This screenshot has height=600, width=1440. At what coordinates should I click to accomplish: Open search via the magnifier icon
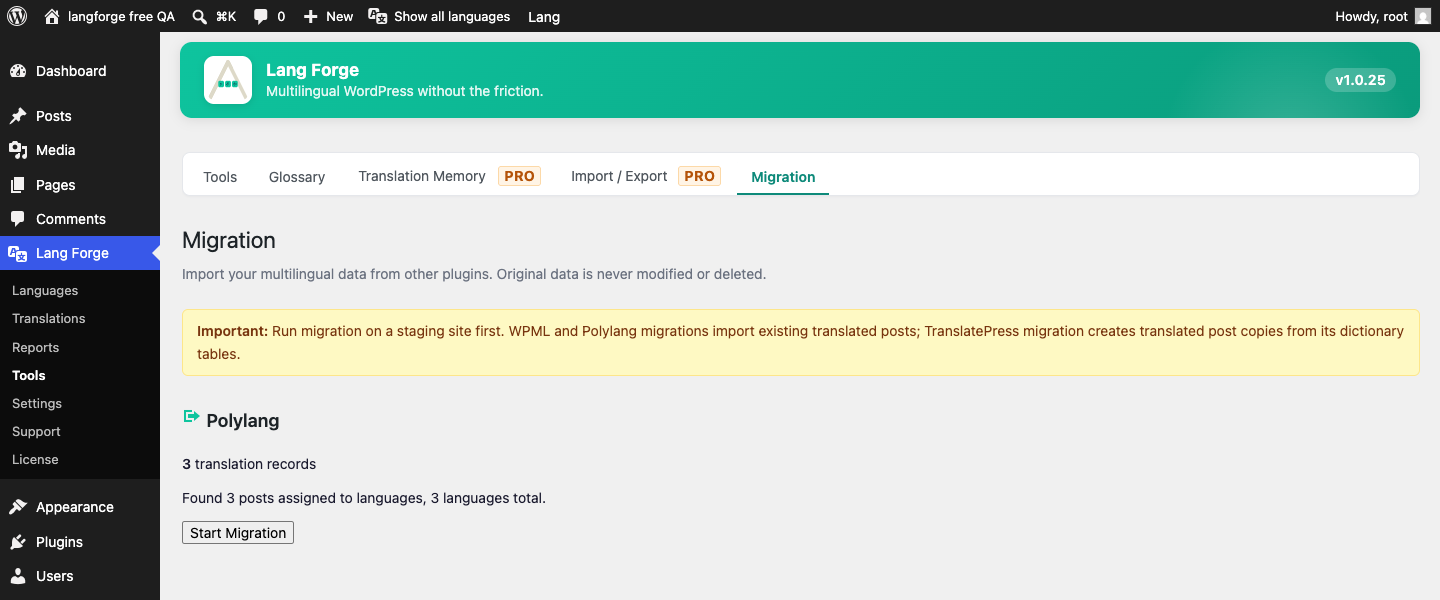click(x=199, y=16)
